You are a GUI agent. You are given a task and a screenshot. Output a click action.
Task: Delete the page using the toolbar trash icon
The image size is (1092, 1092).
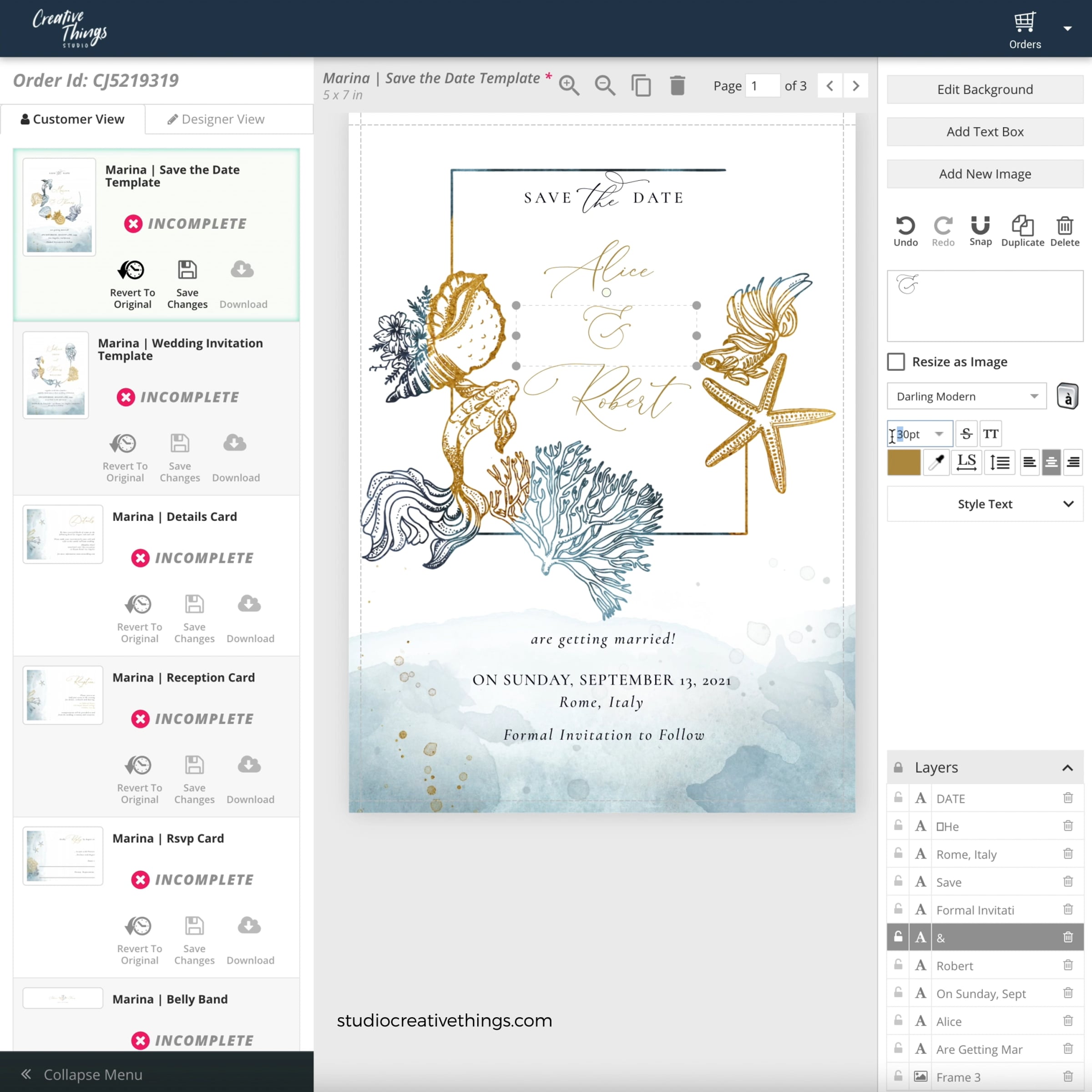(677, 86)
